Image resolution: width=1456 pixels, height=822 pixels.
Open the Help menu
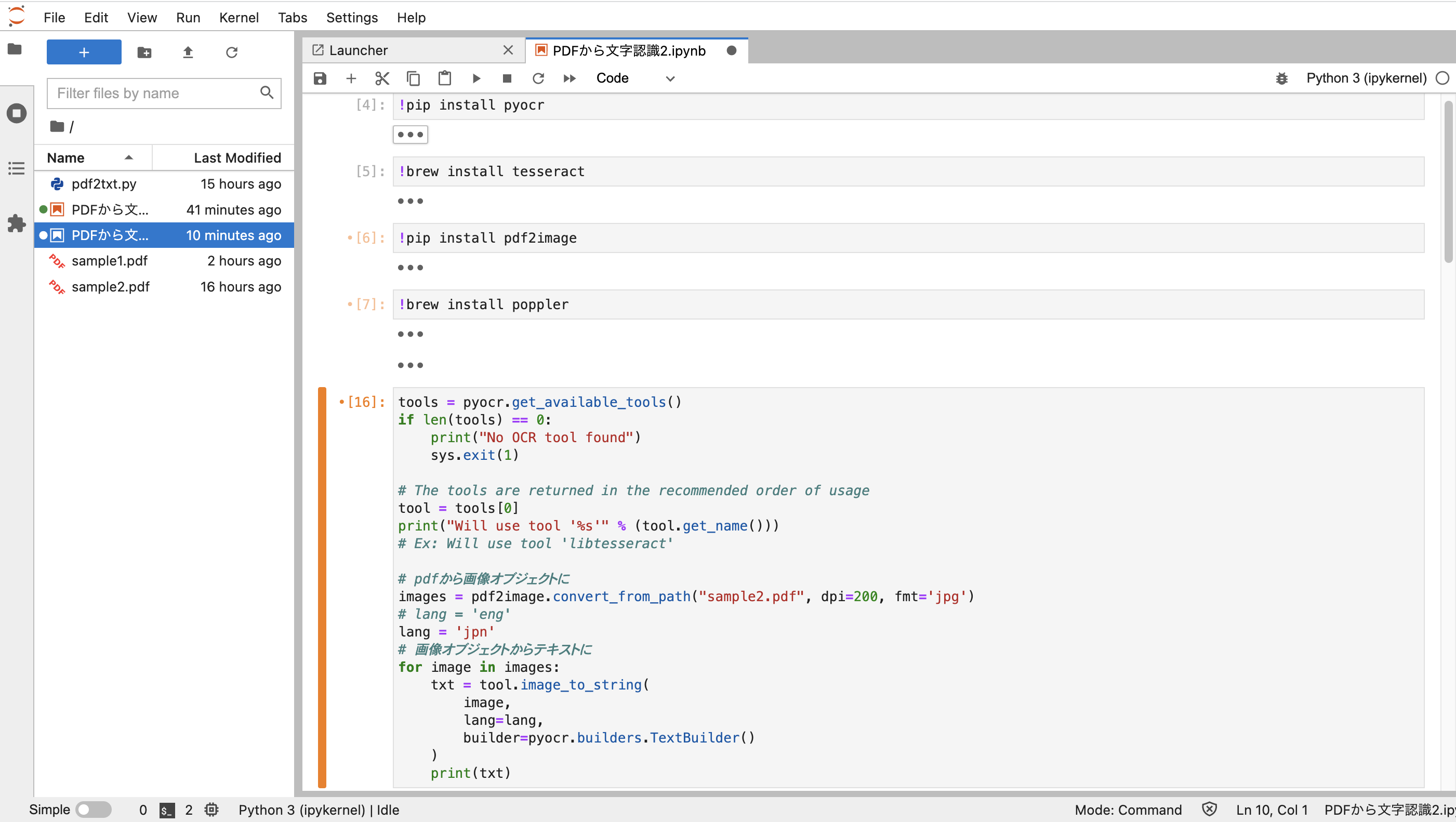(411, 18)
